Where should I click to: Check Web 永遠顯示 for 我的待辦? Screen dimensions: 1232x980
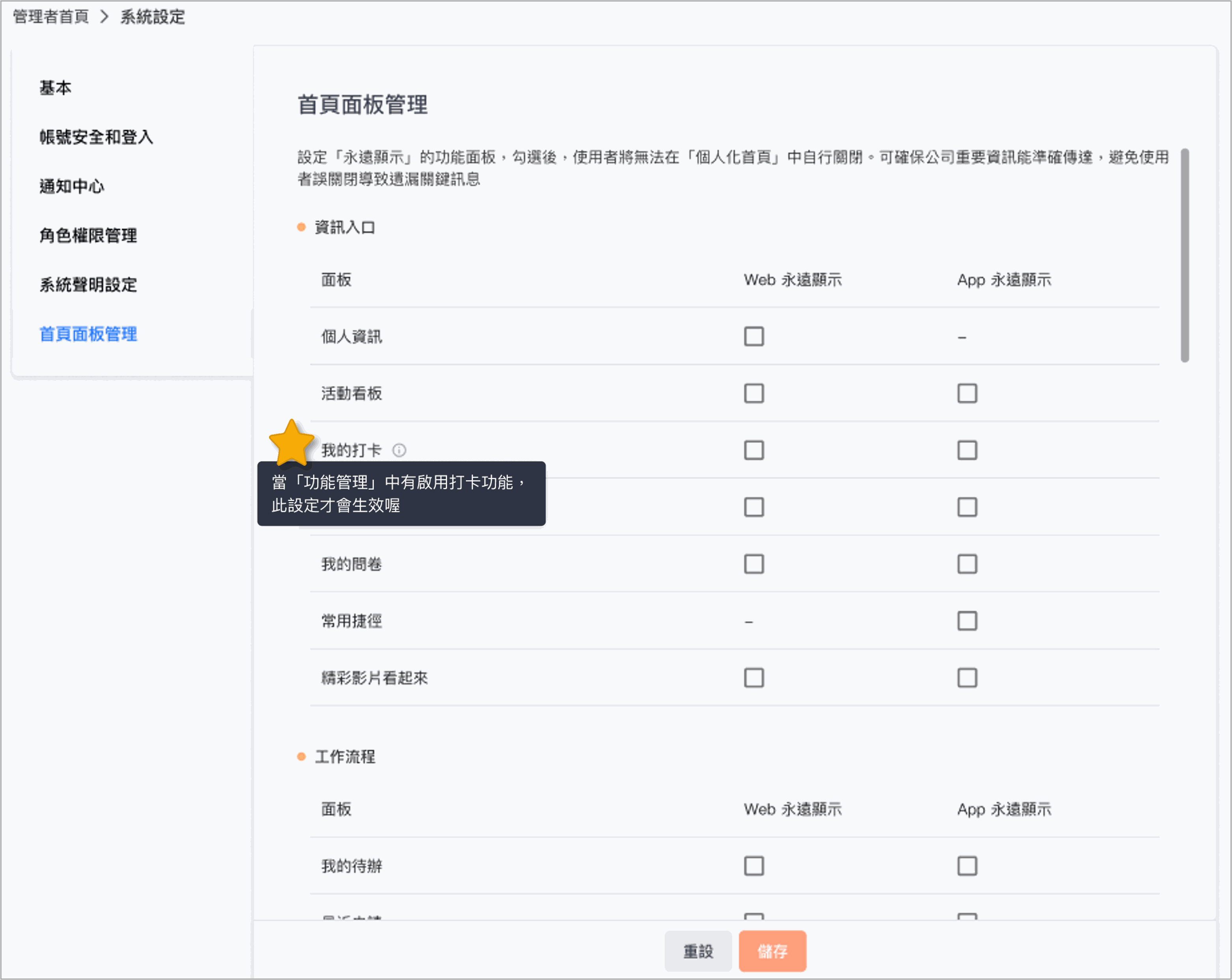coord(754,866)
